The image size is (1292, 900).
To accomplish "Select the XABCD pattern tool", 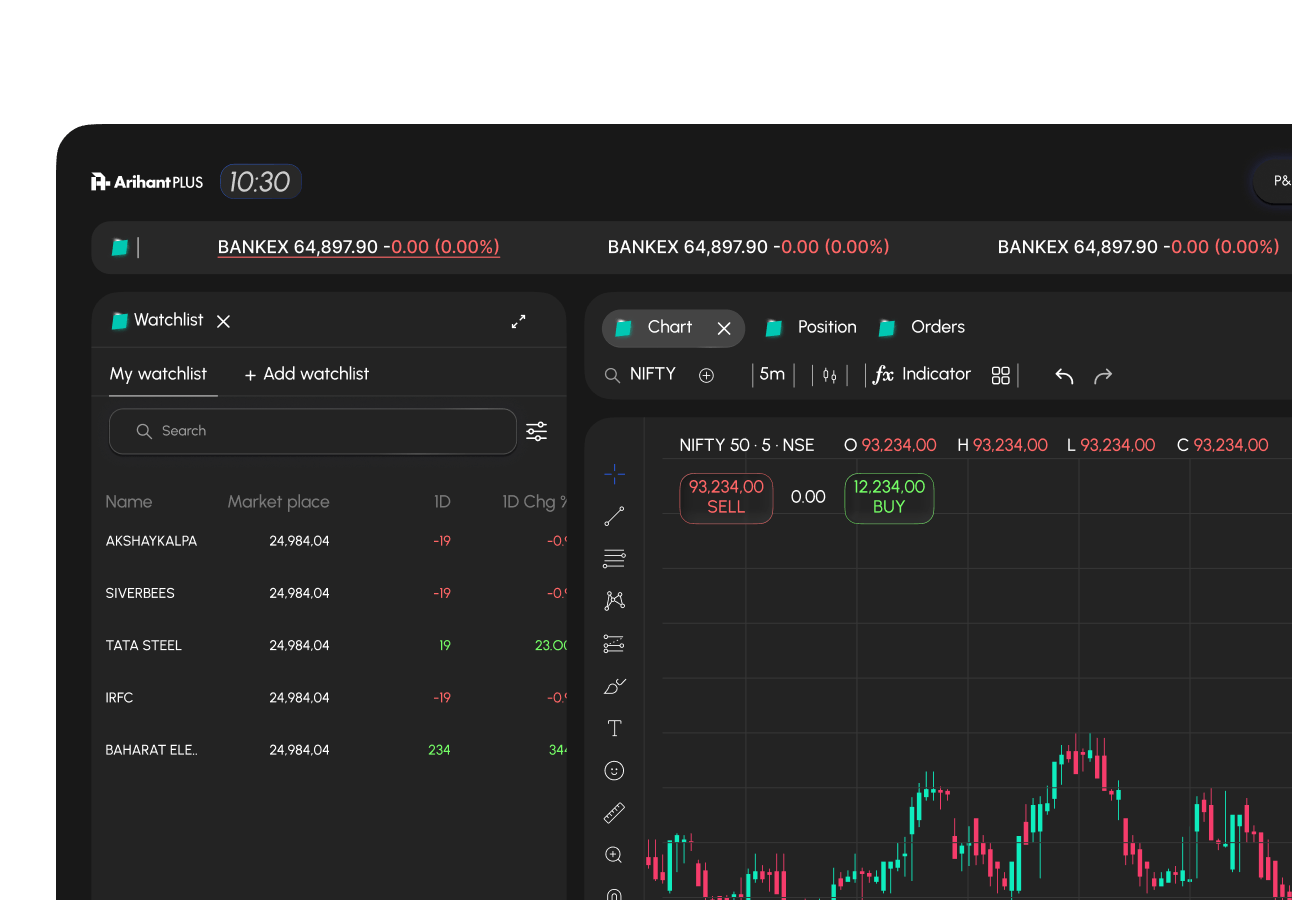I will [x=614, y=600].
